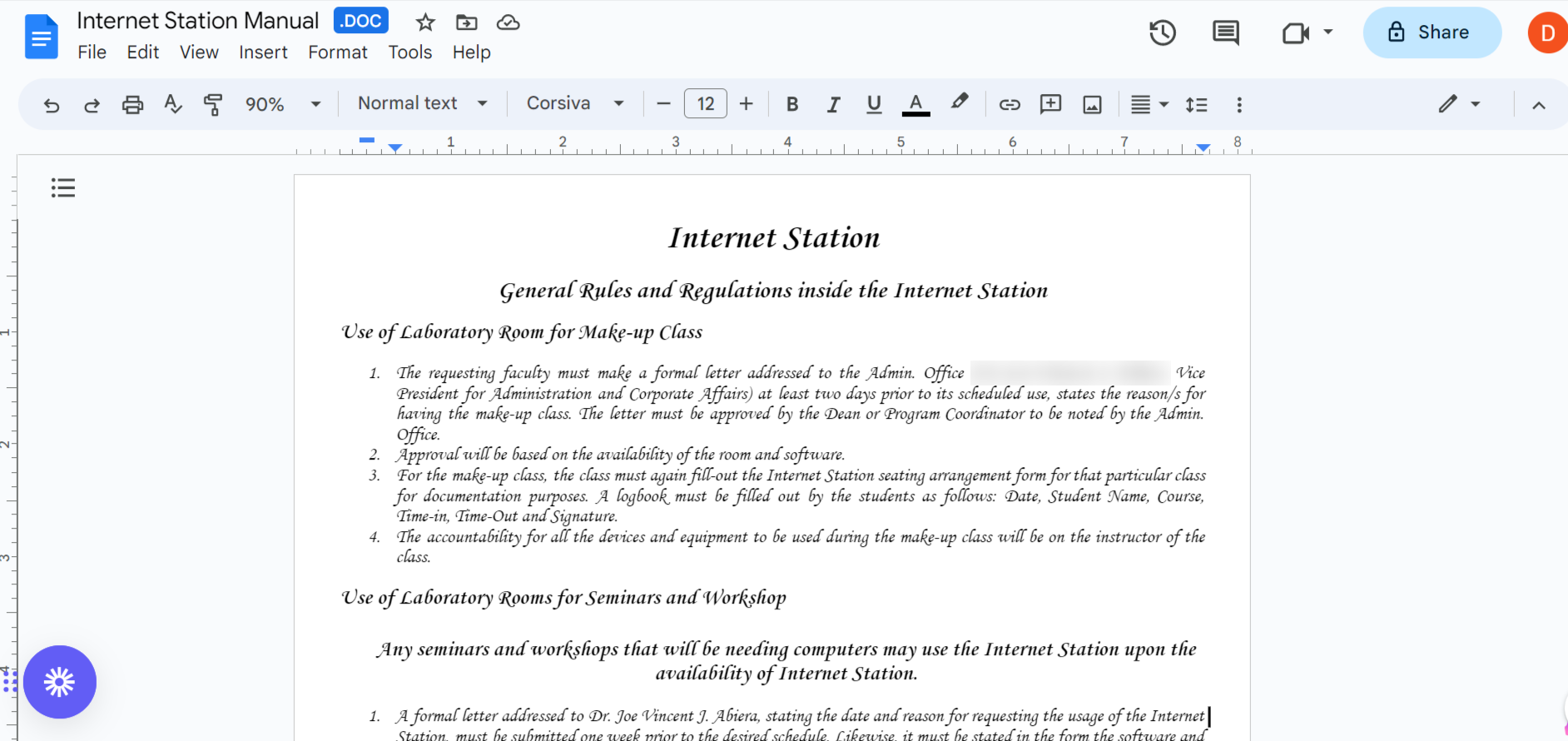Open the editing mode pencil dropdown
The width and height of the screenshot is (1568, 741).
[x=1459, y=104]
